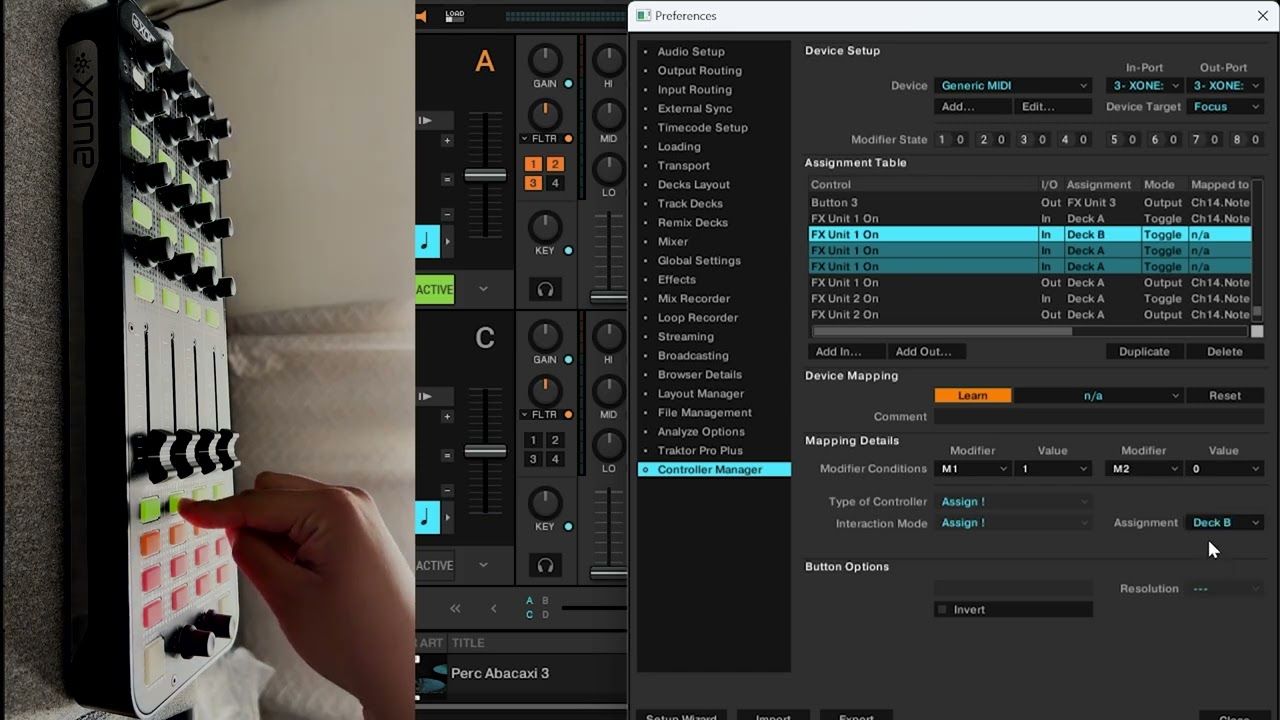
Task: Open the Transport preferences page
Action: pyautogui.click(x=684, y=166)
